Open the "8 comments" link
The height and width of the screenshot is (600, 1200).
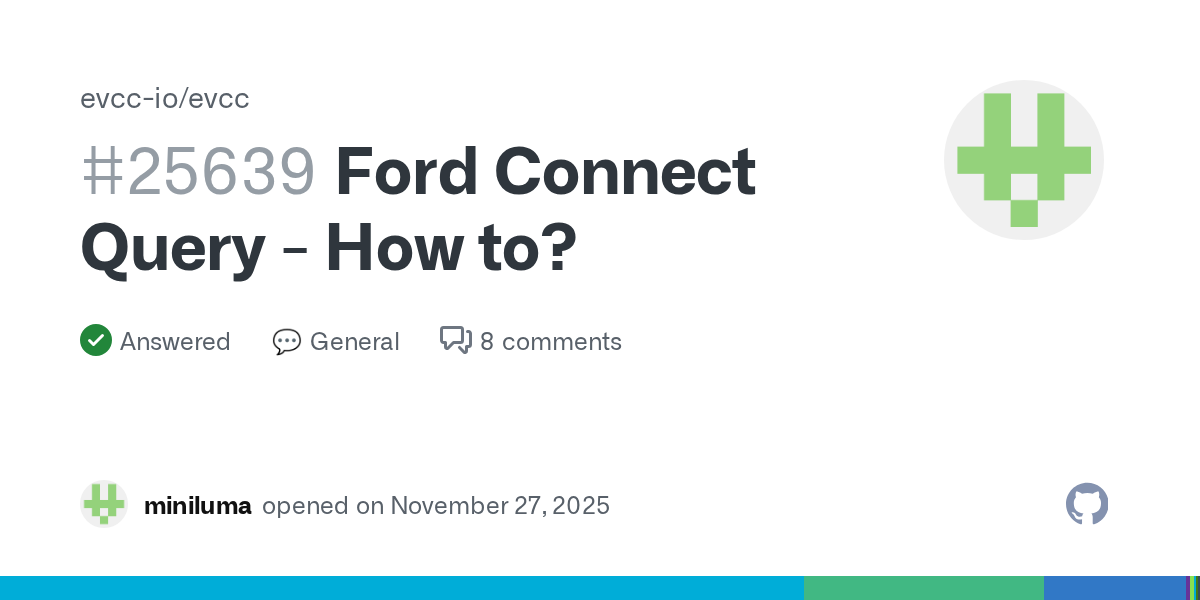pyautogui.click(x=550, y=342)
